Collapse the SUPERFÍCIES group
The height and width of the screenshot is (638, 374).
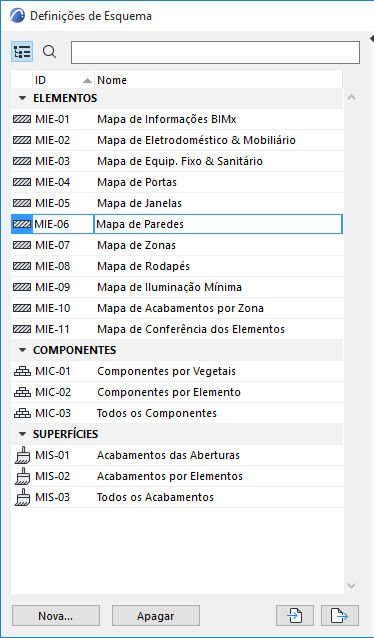pyautogui.click(x=22, y=435)
